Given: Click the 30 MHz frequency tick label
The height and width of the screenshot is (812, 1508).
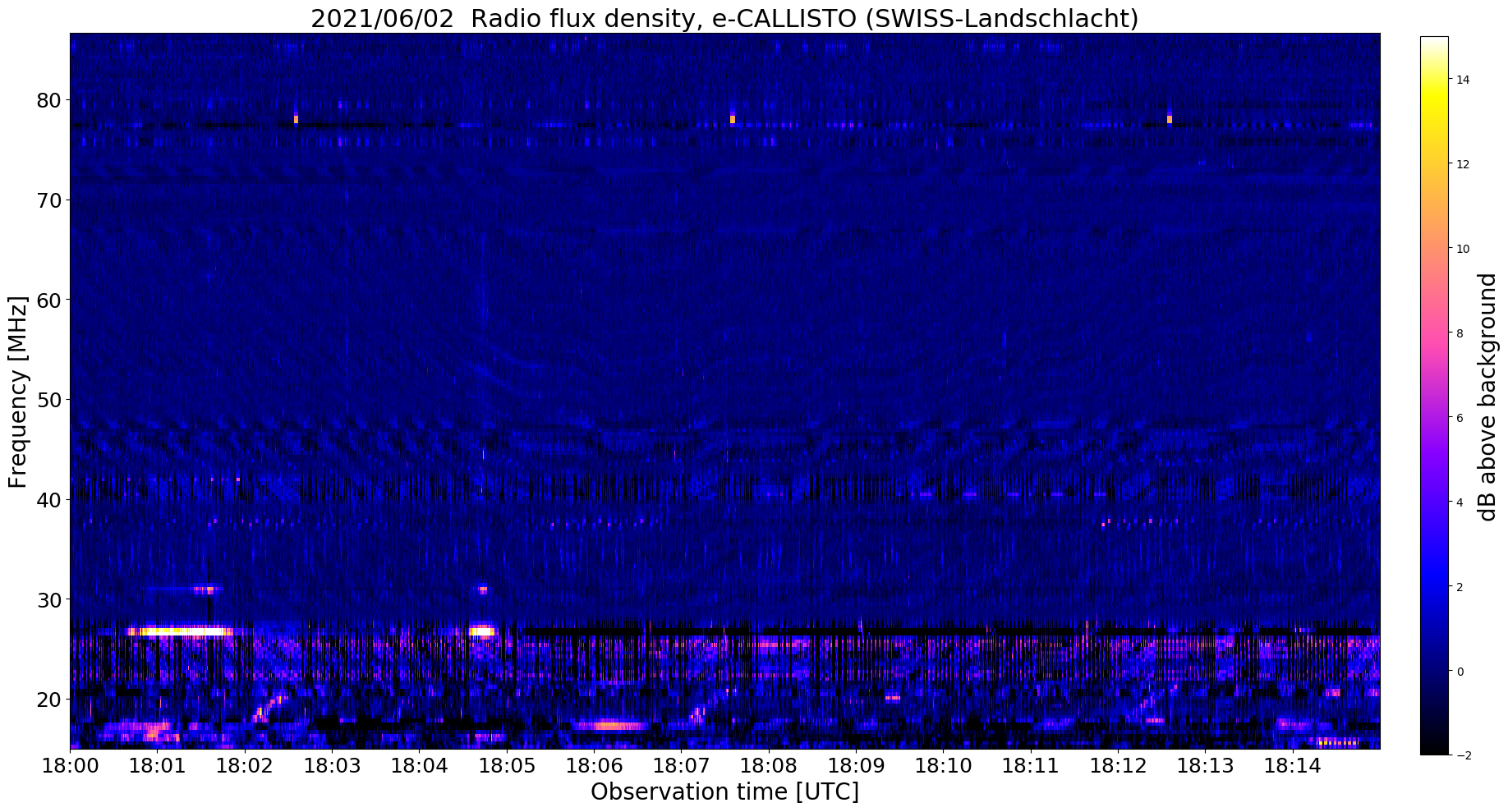Looking at the screenshot, I should [48, 599].
